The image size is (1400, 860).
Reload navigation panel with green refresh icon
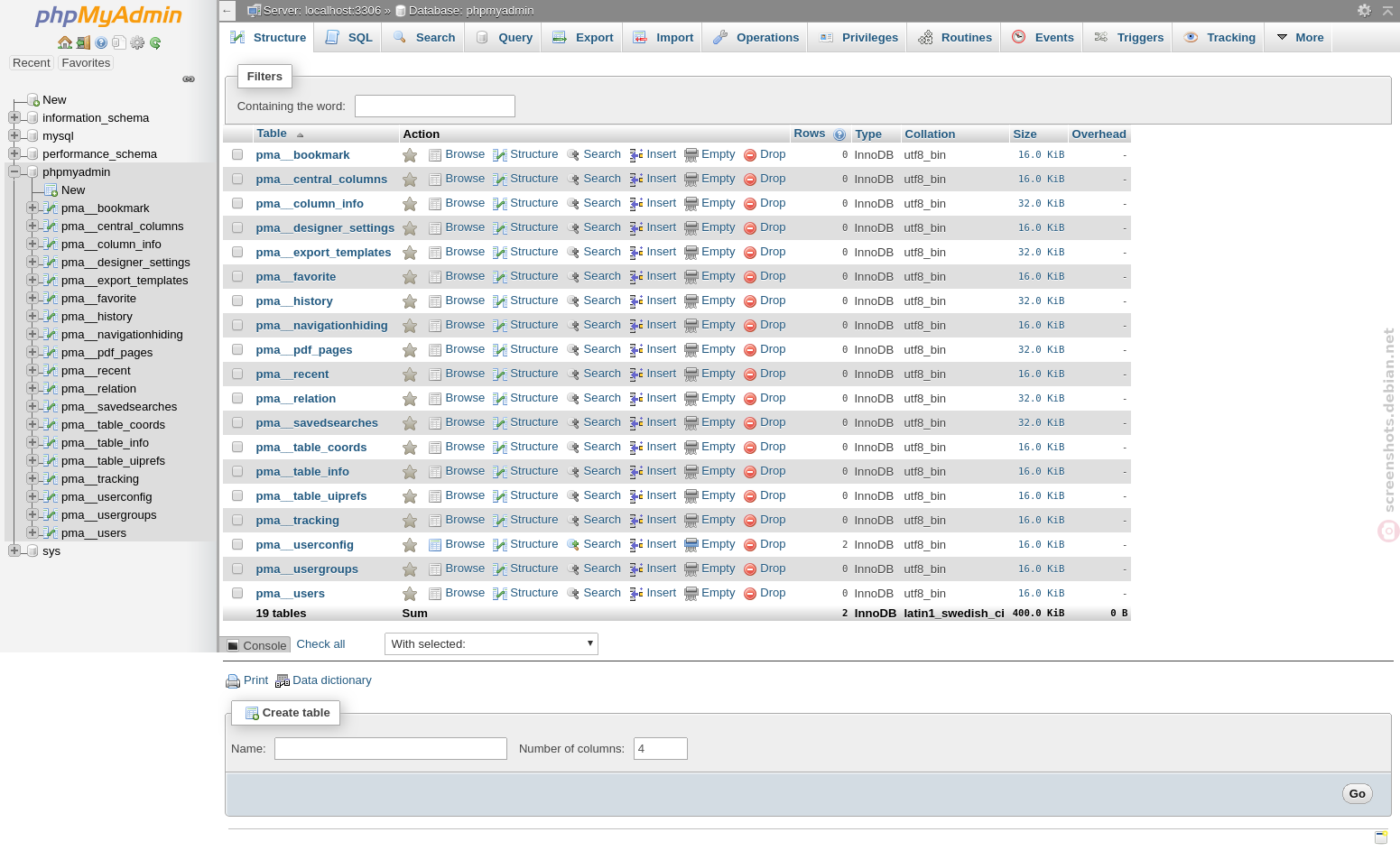click(155, 42)
